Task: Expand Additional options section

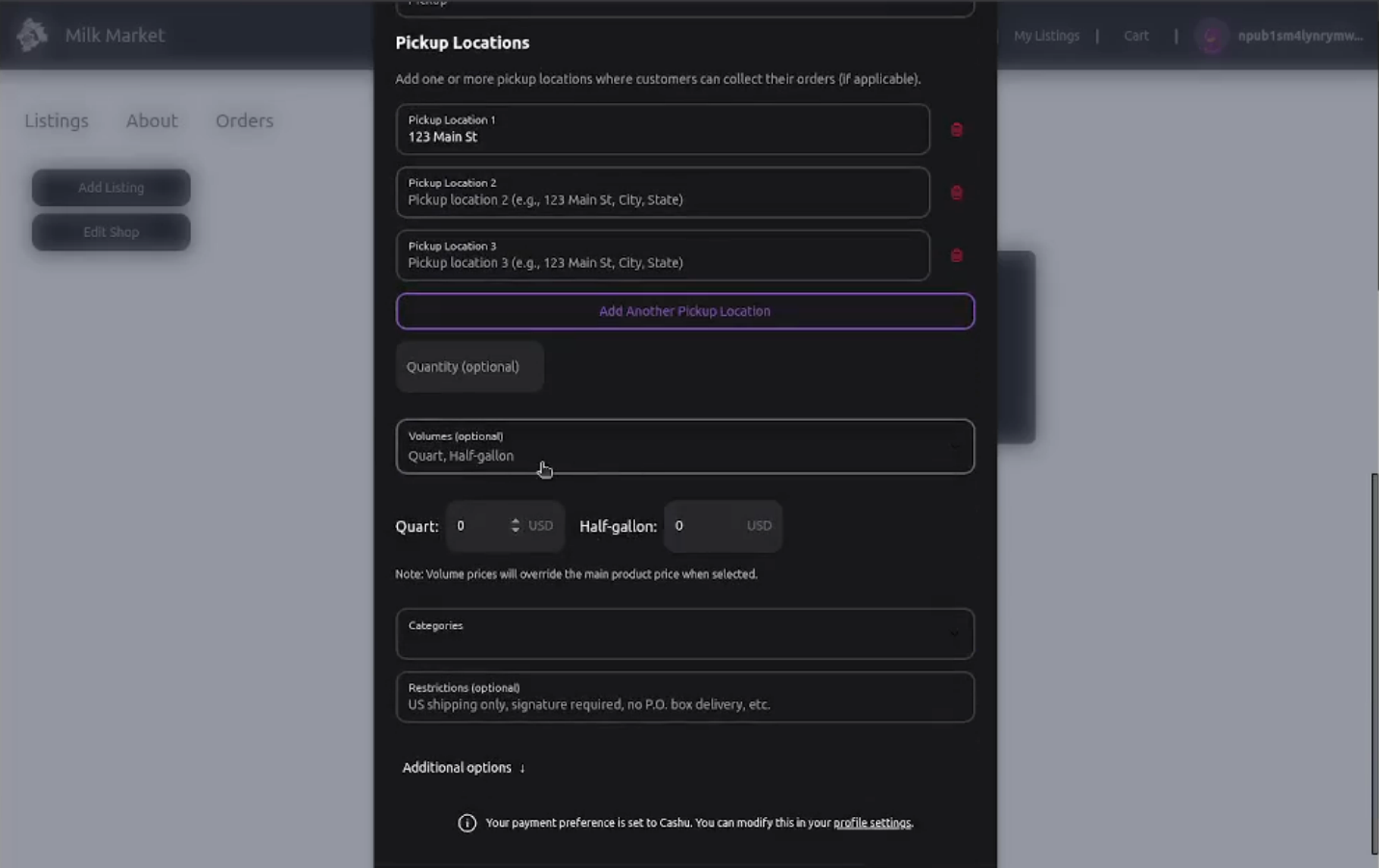Action: 464,768
